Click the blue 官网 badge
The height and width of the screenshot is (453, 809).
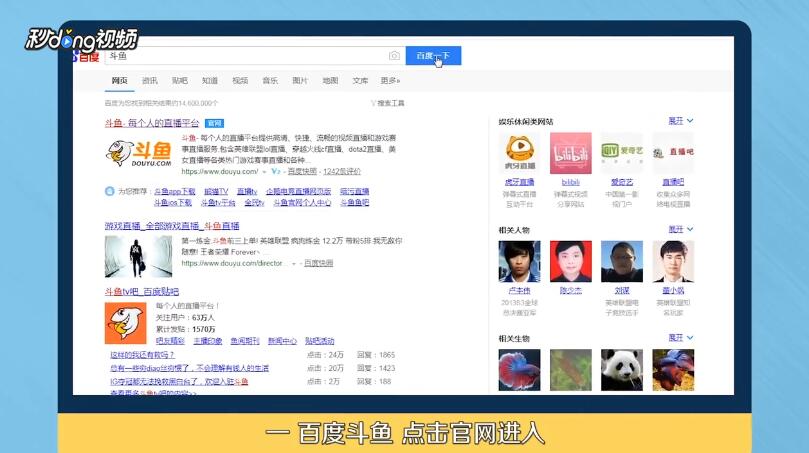[215, 123]
